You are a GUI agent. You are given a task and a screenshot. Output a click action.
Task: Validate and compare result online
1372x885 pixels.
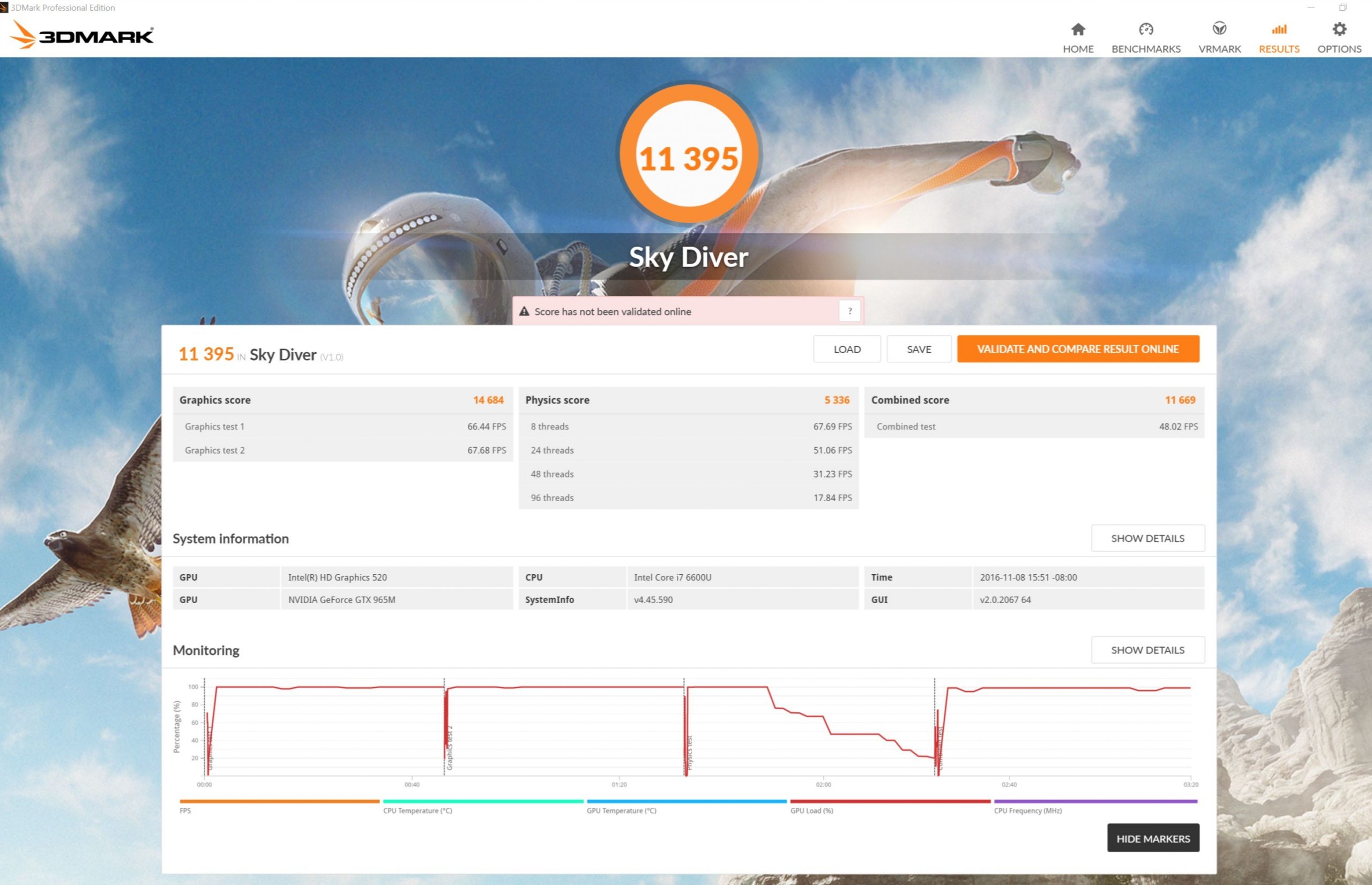1078,349
